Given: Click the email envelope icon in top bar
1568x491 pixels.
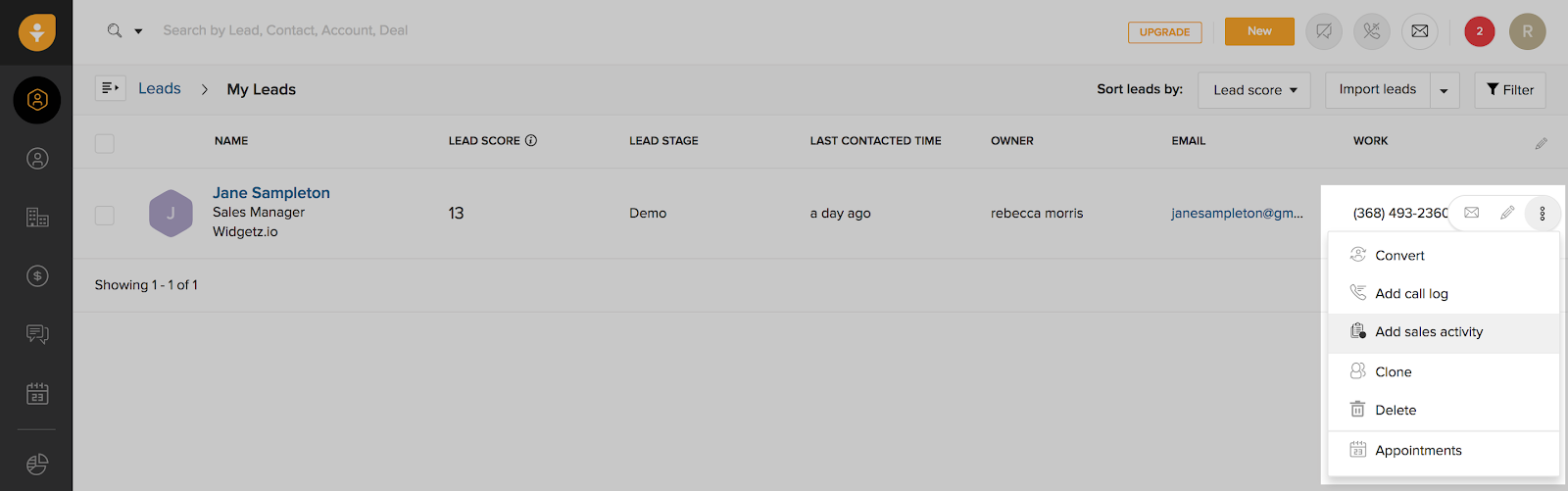Looking at the screenshot, I should pos(1419,31).
